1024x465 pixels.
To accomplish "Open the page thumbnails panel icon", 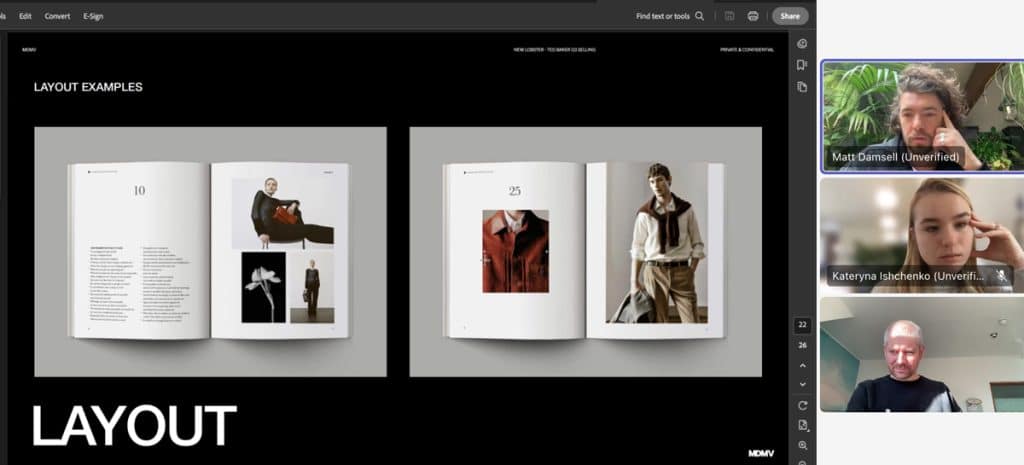I will tap(802, 87).
